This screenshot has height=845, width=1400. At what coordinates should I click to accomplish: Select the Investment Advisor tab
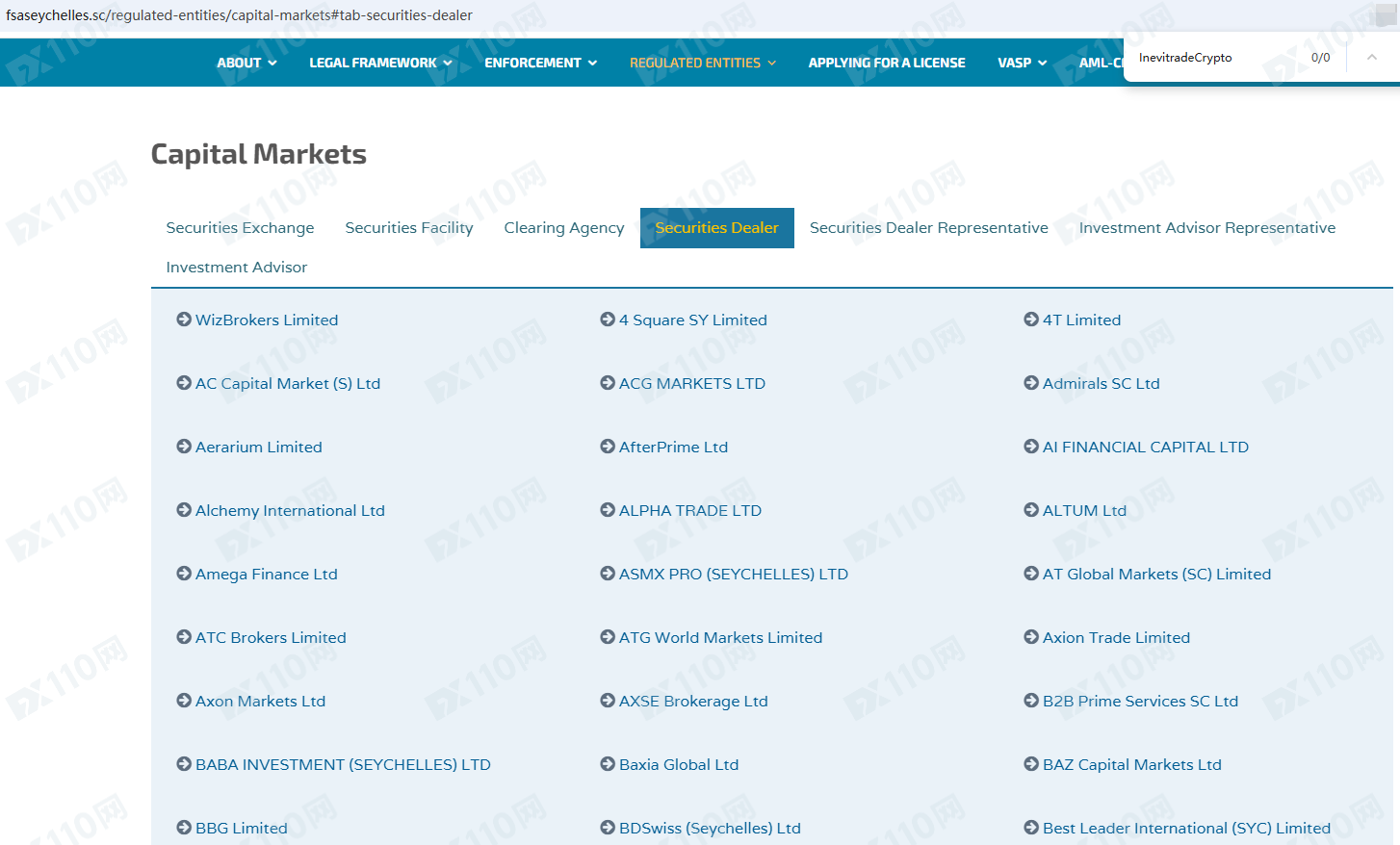237,268
